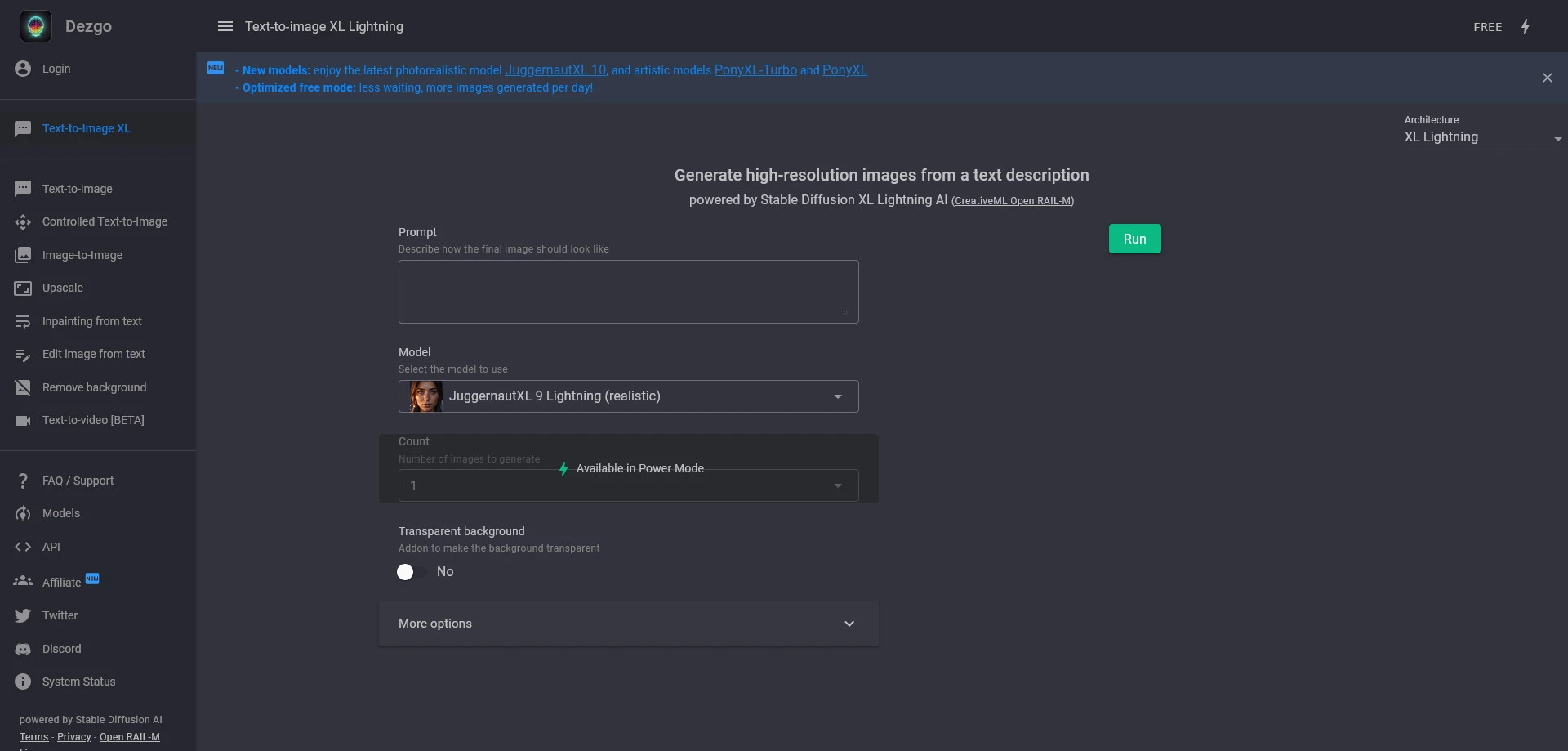Click the Upscale icon
1568x751 pixels.
[23, 288]
